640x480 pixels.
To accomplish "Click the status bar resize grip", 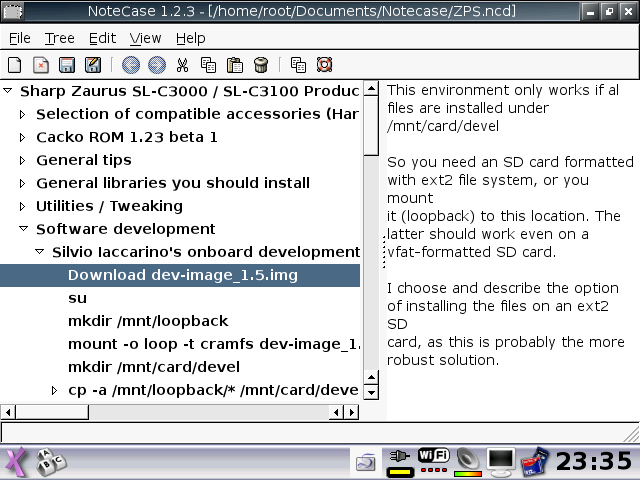I will tap(631, 433).
